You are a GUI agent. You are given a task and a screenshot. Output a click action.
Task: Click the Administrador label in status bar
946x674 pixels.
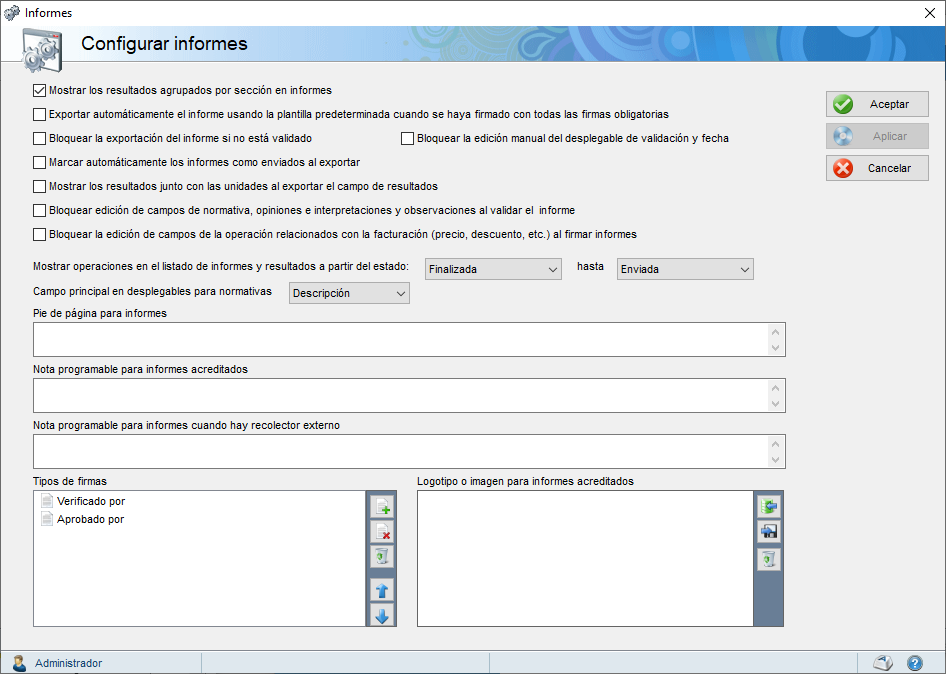(x=68, y=663)
